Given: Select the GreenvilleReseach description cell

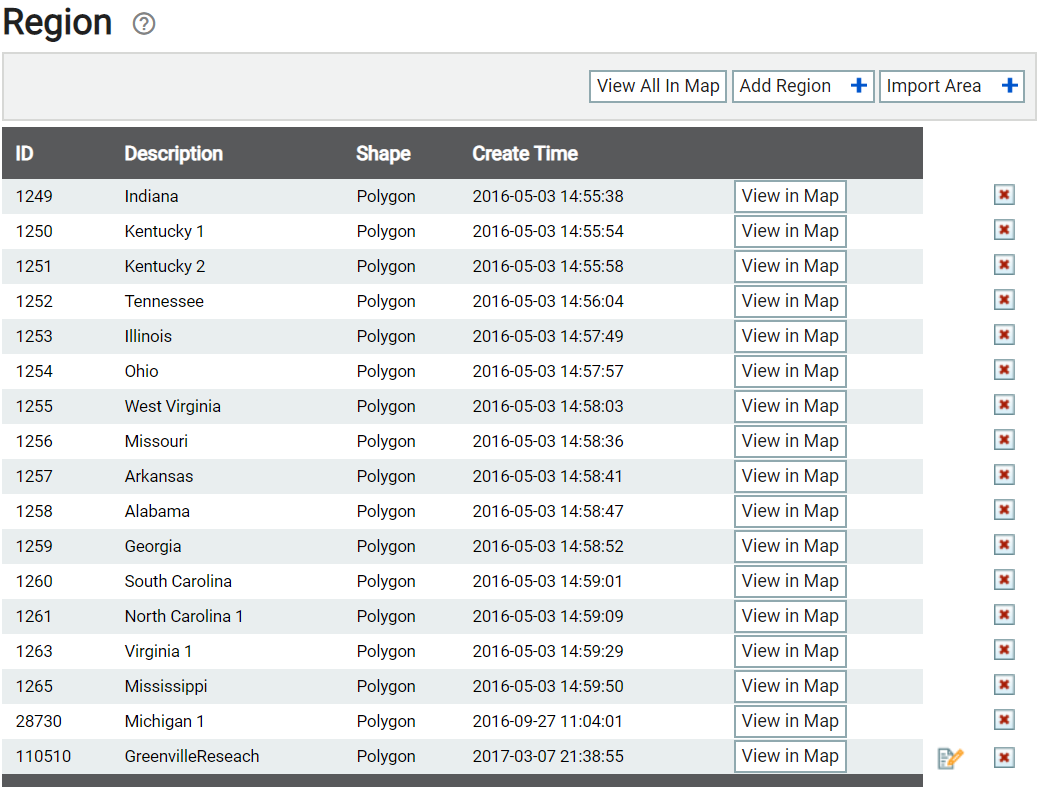Looking at the screenshot, I should coord(192,756).
